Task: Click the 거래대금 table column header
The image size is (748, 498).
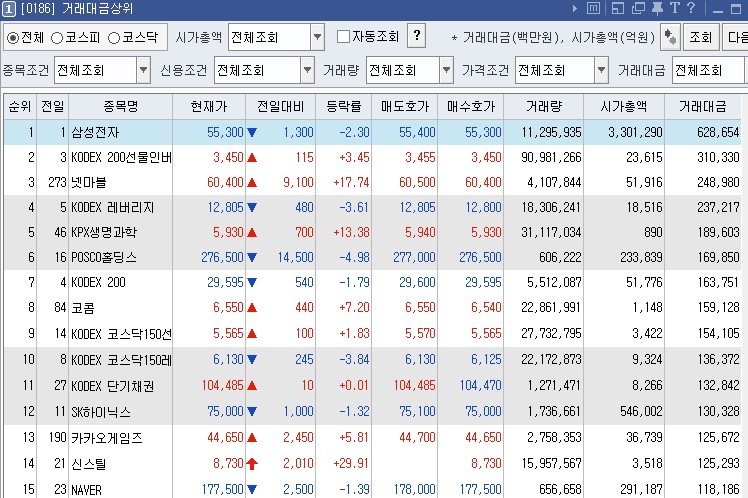Action: pos(703,106)
